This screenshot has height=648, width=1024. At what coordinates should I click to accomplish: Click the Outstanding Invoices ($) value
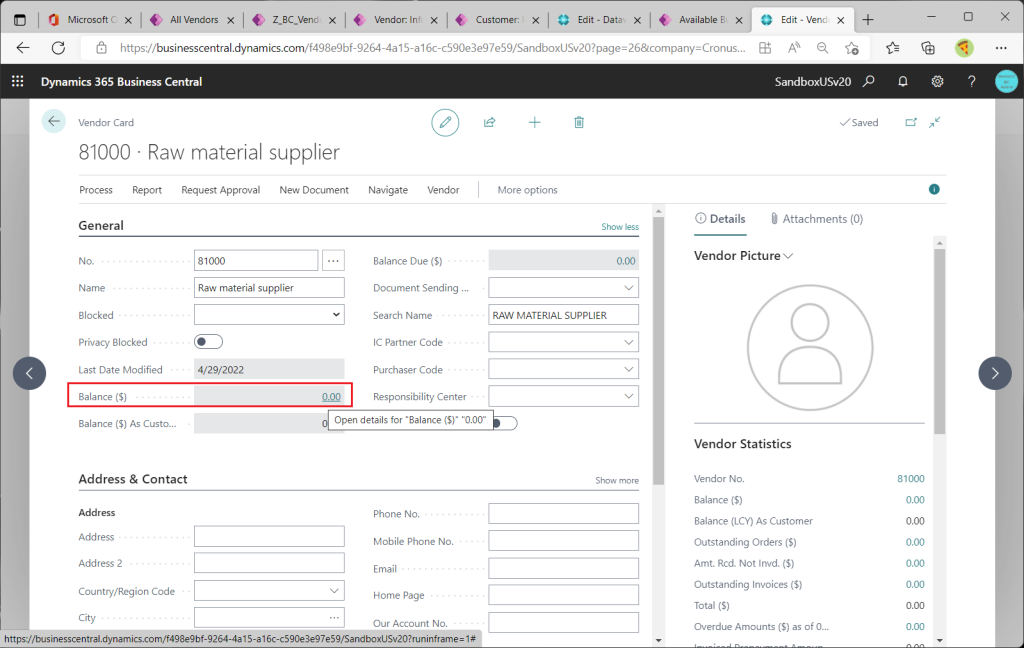[915, 585]
